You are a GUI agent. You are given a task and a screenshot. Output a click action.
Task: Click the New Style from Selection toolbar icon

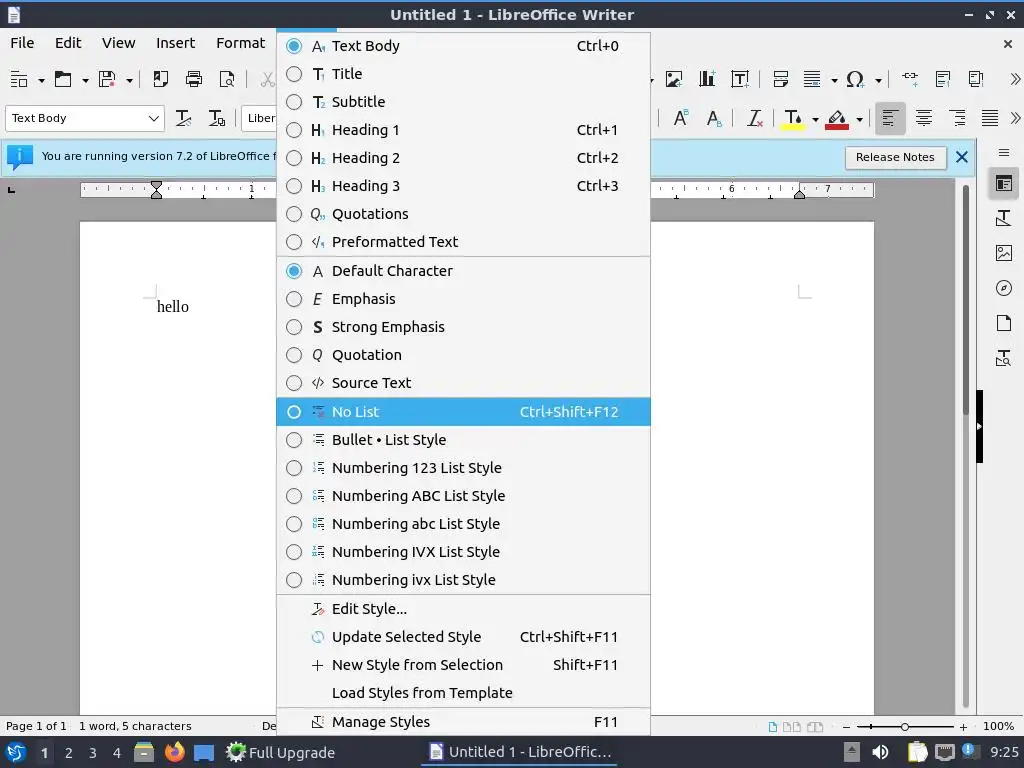coord(216,118)
